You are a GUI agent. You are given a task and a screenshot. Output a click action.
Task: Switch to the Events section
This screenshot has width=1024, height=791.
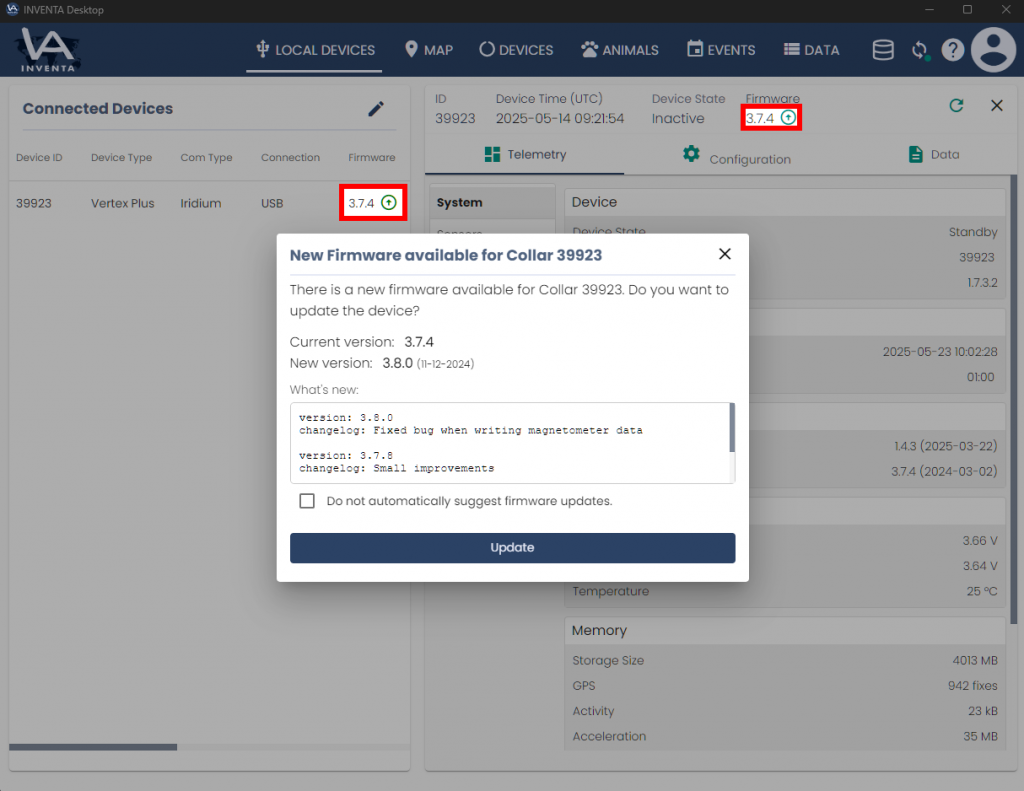click(x=721, y=50)
